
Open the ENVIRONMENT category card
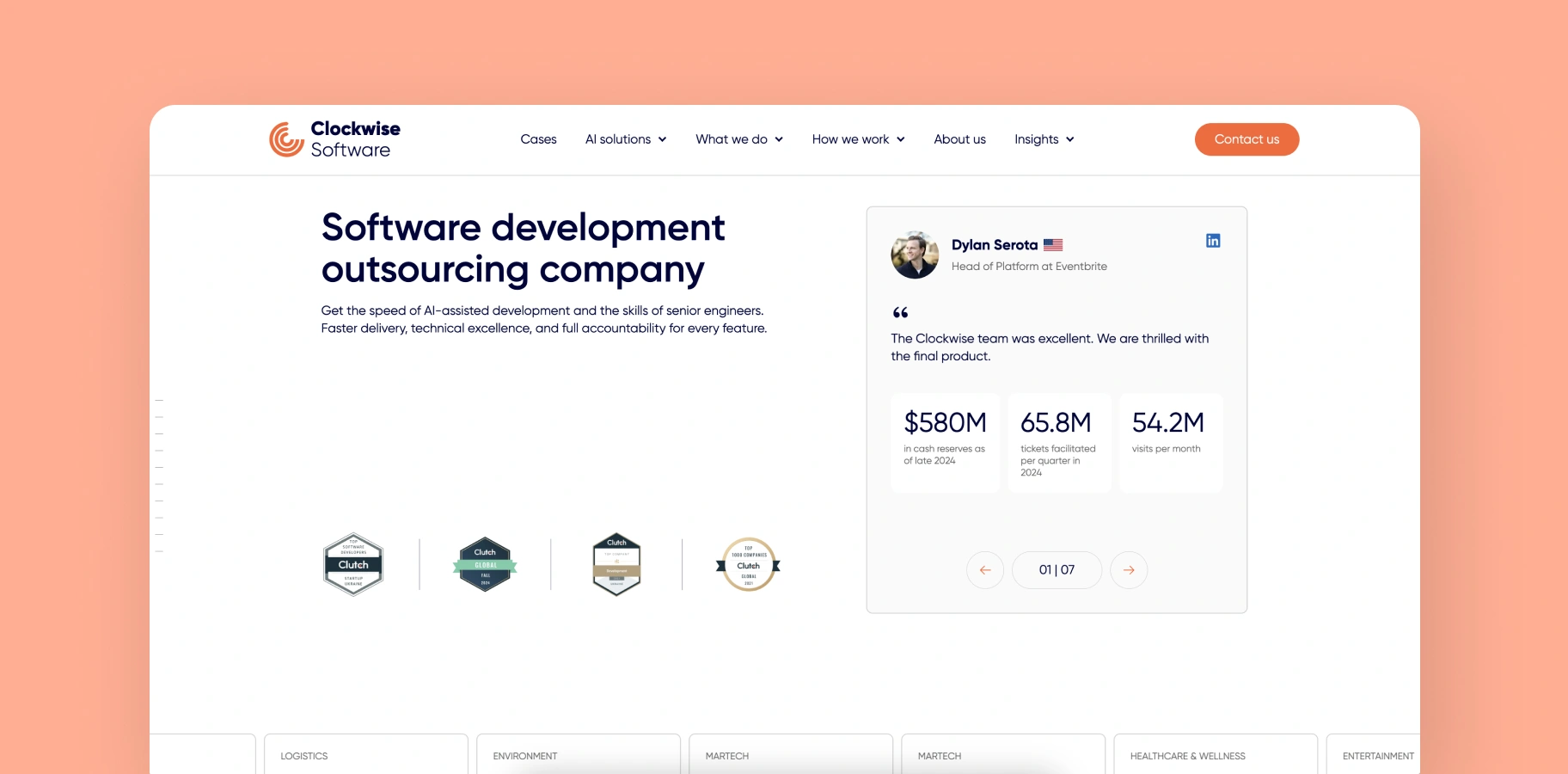(579, 754)
